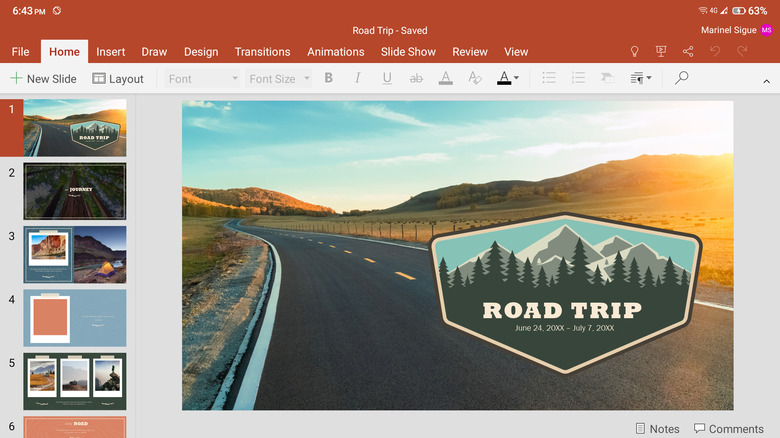The image size is (780, 438).
Task: Click the Share icon
Action: tap(688, 51)
